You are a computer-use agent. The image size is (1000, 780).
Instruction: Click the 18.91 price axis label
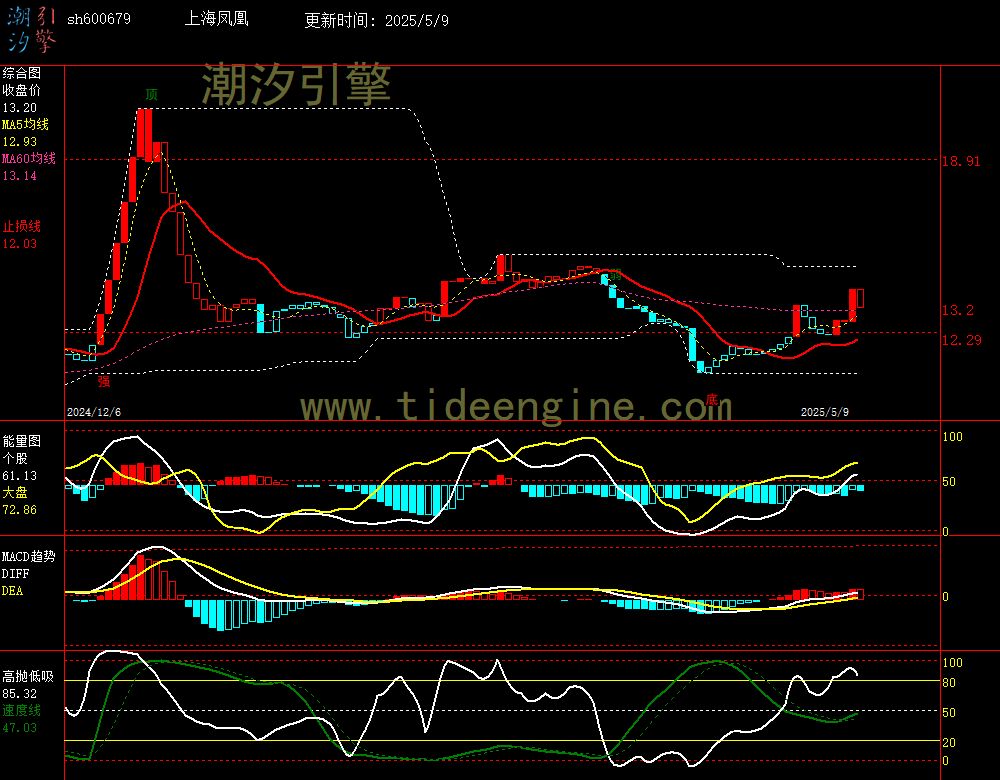960,161
